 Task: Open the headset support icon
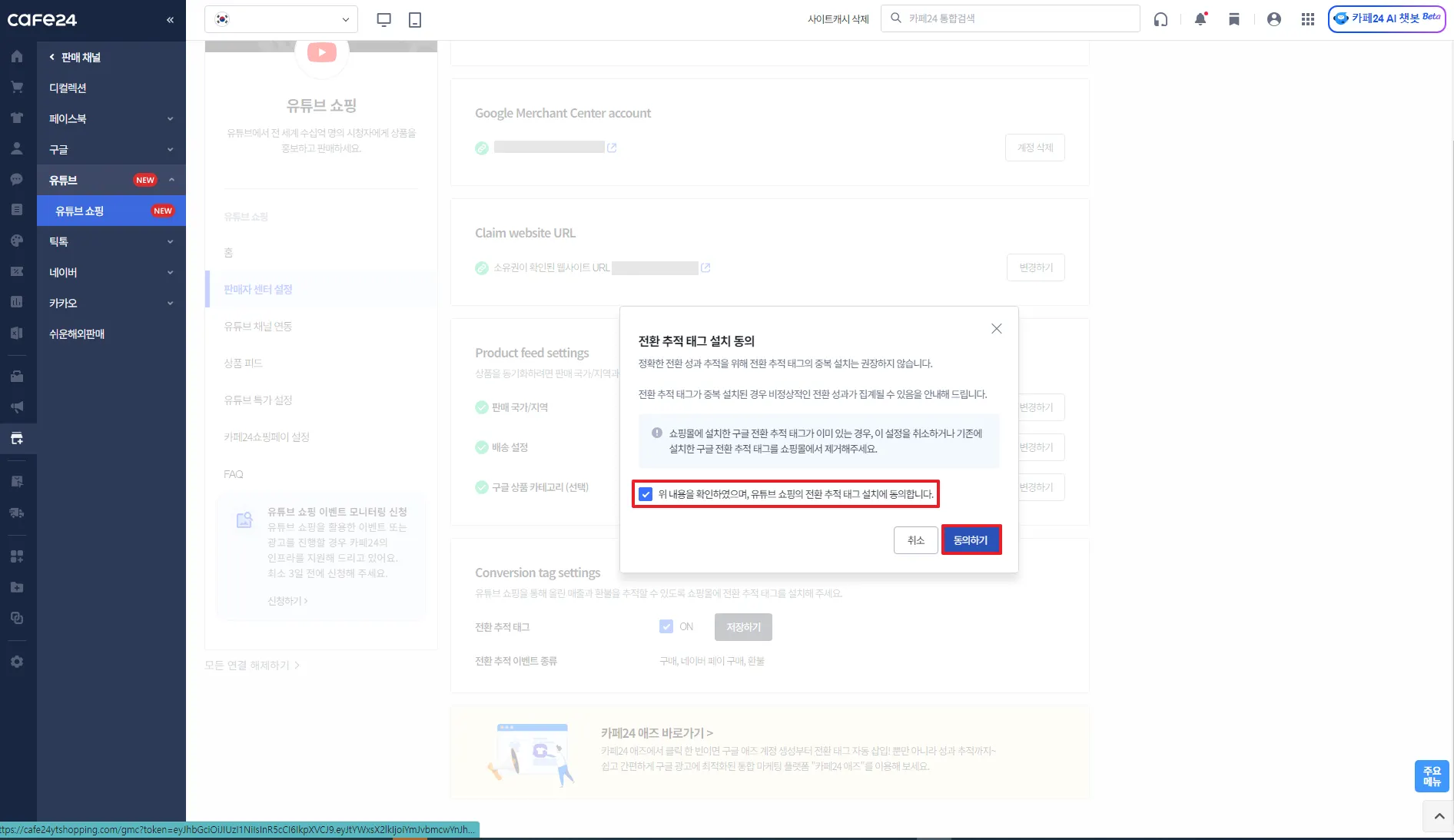(1160, 19)
